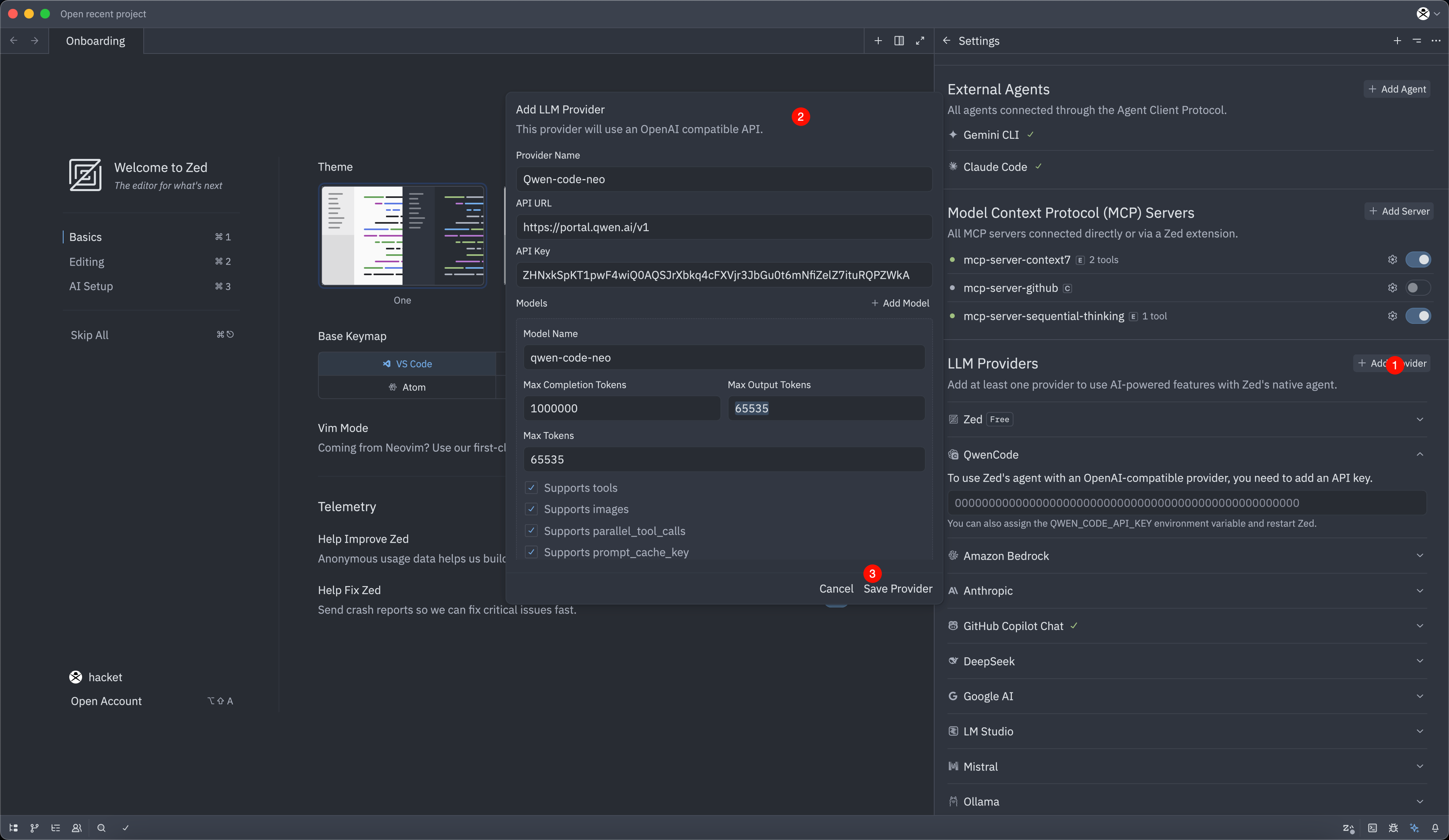Click the Max Tokens input field

click(x=723, y=460)
